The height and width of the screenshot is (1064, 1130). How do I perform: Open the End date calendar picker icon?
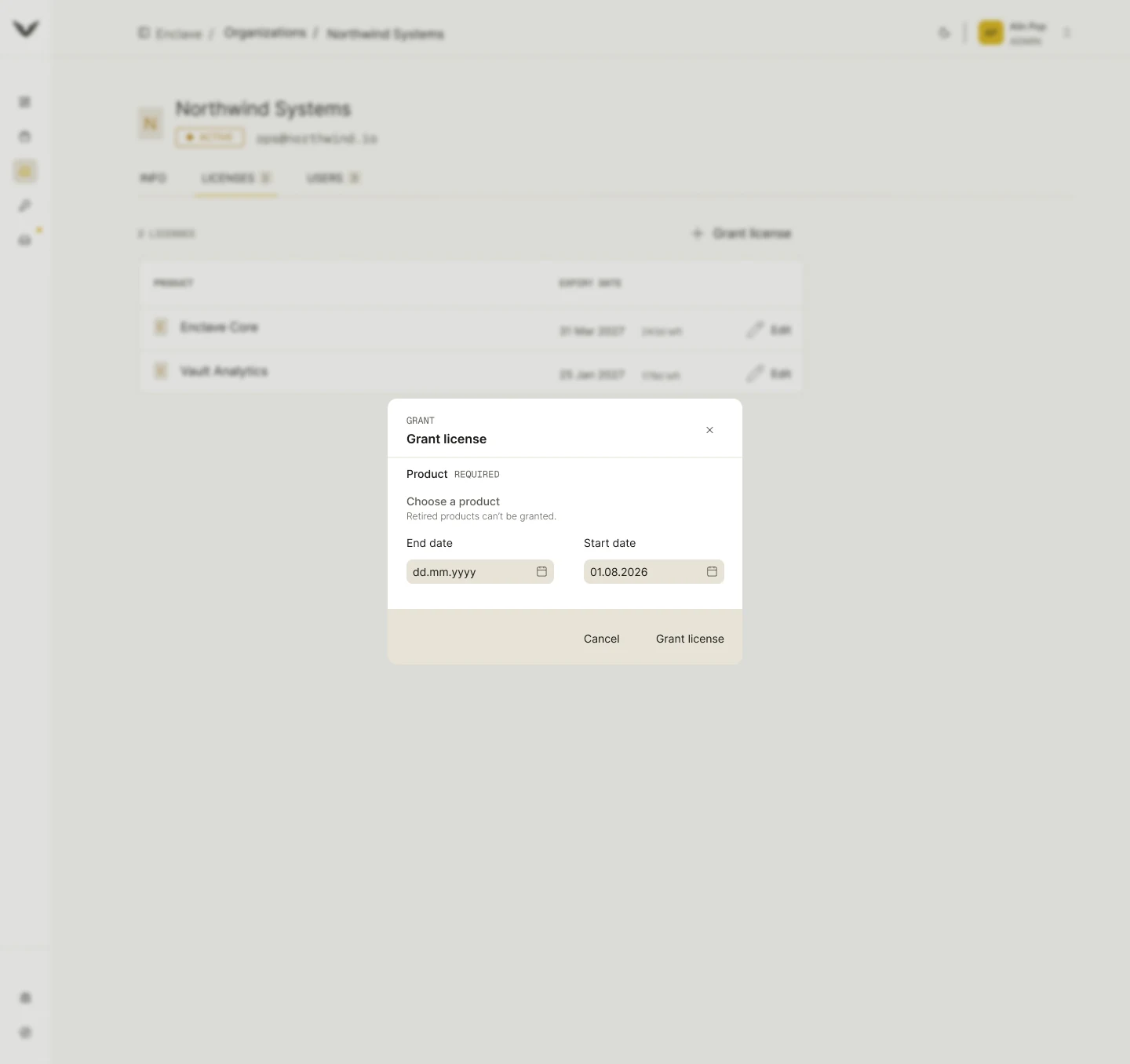[541, 571]
